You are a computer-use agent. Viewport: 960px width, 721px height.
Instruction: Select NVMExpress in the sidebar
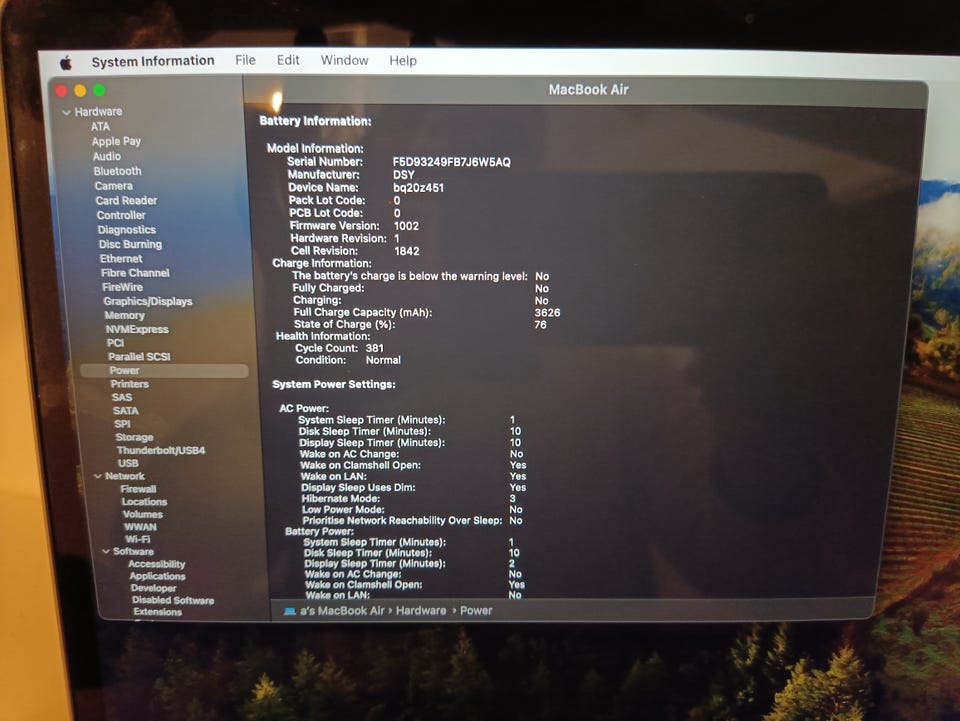click(137, 329)
